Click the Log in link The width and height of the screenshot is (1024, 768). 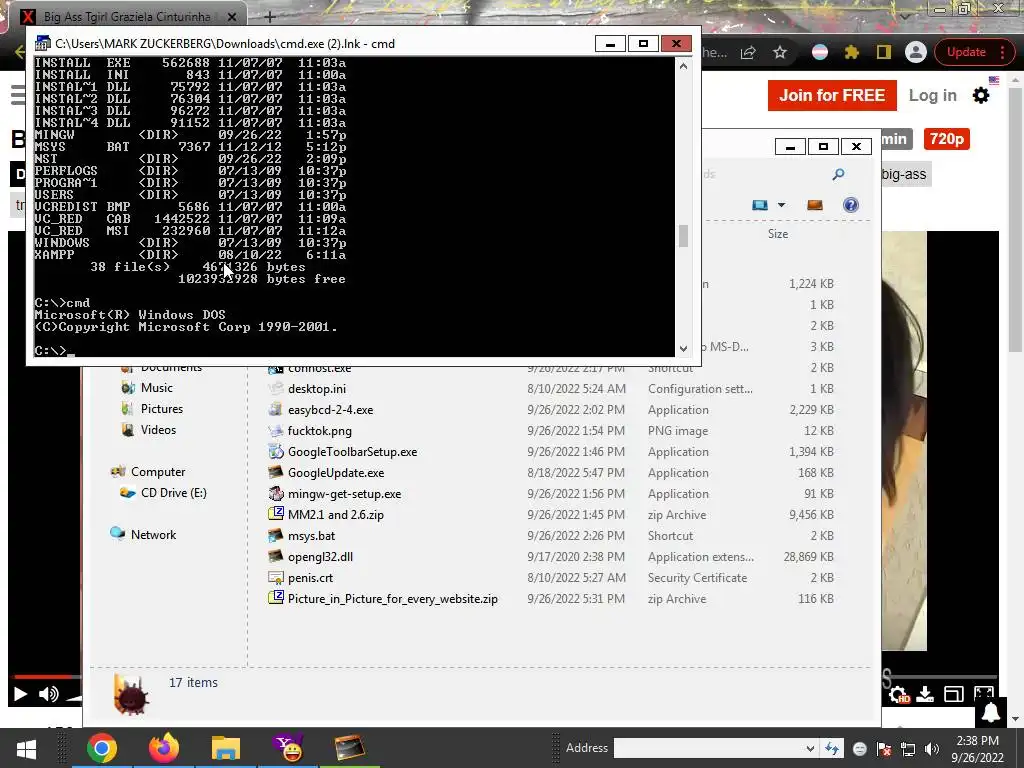(933, 95)
